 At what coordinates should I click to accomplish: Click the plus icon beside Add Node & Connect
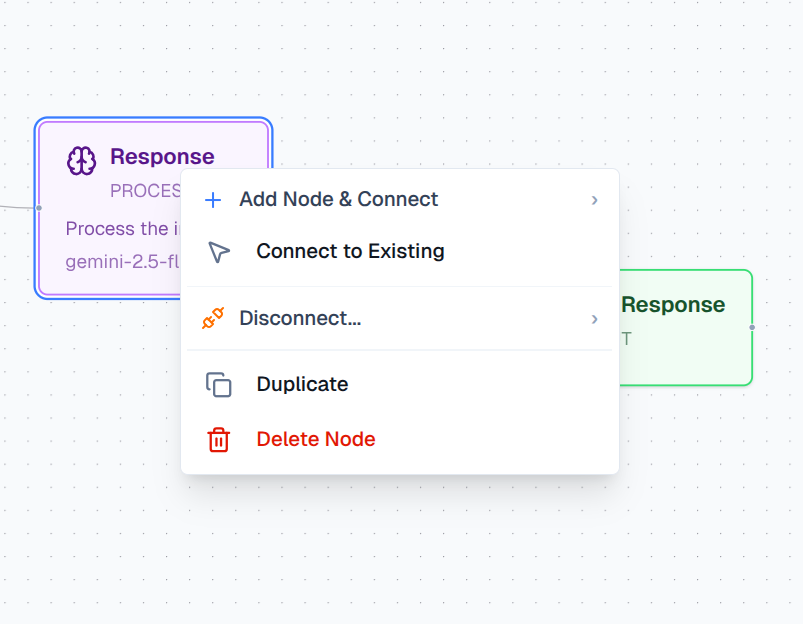pos(212,200)
